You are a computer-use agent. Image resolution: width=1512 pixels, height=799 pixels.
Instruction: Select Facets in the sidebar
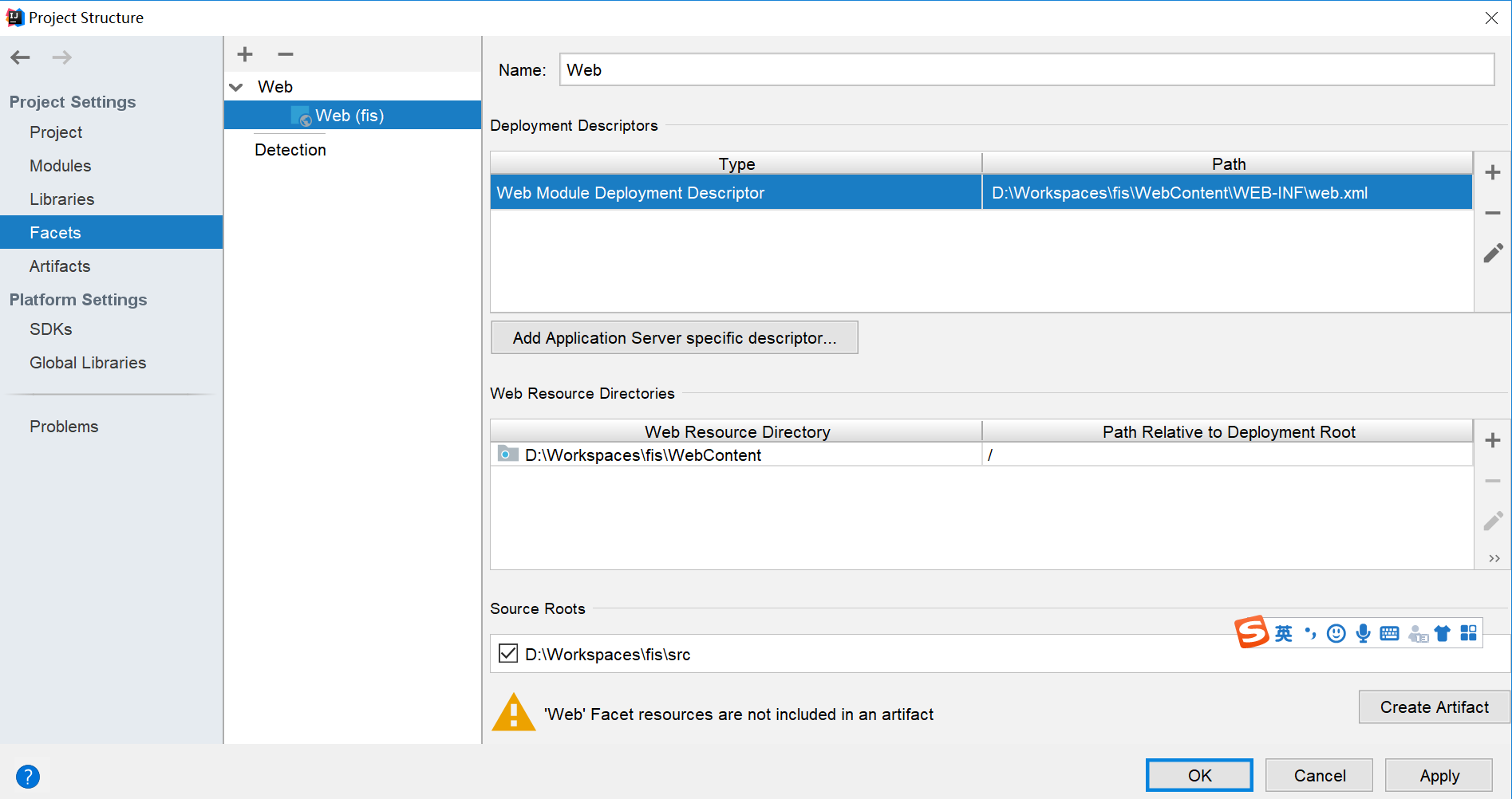(111, 232)
